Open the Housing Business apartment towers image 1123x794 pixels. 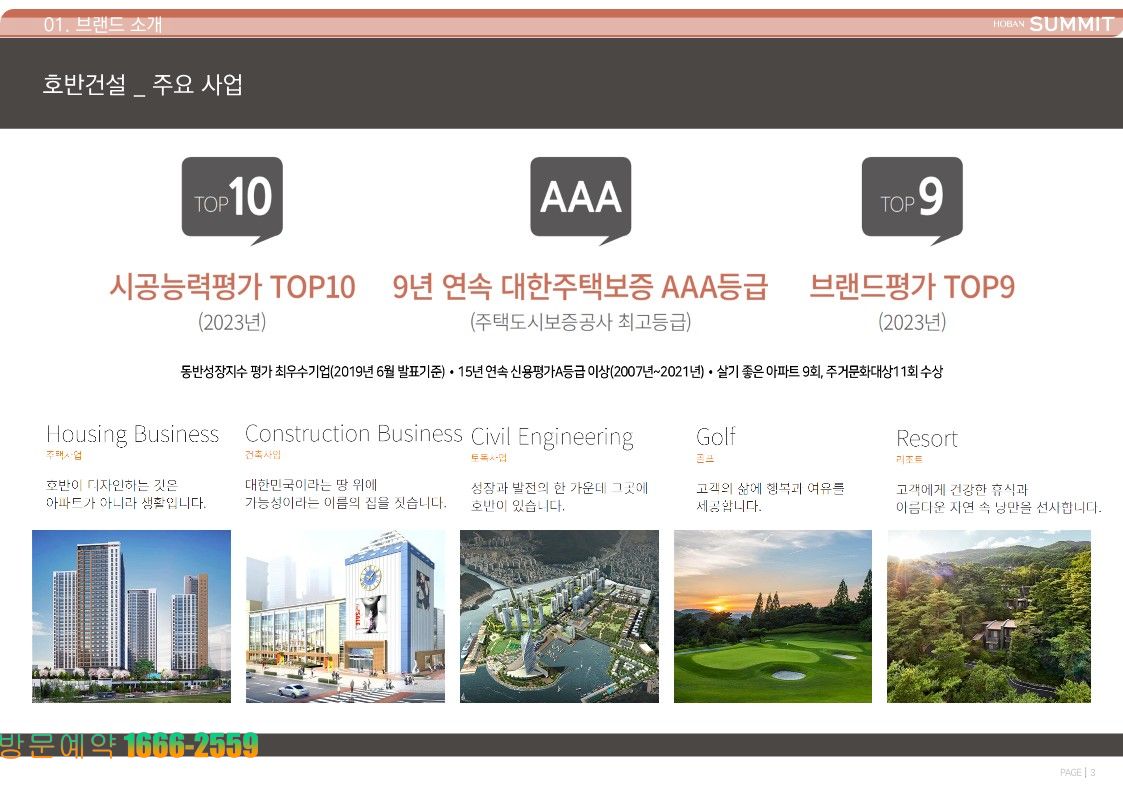point(132,616)
